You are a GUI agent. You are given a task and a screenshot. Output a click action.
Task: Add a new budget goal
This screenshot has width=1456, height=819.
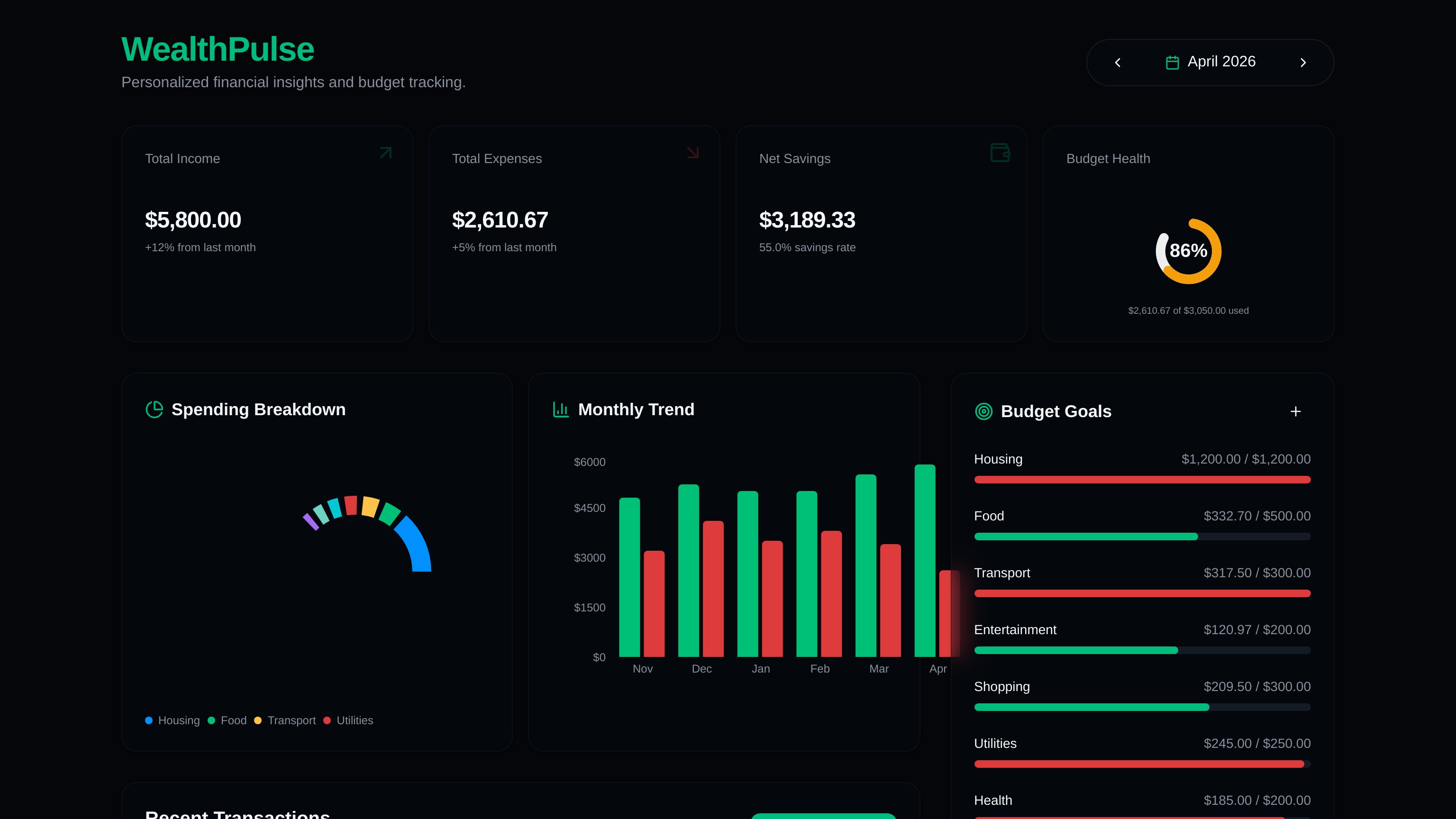1295,411
